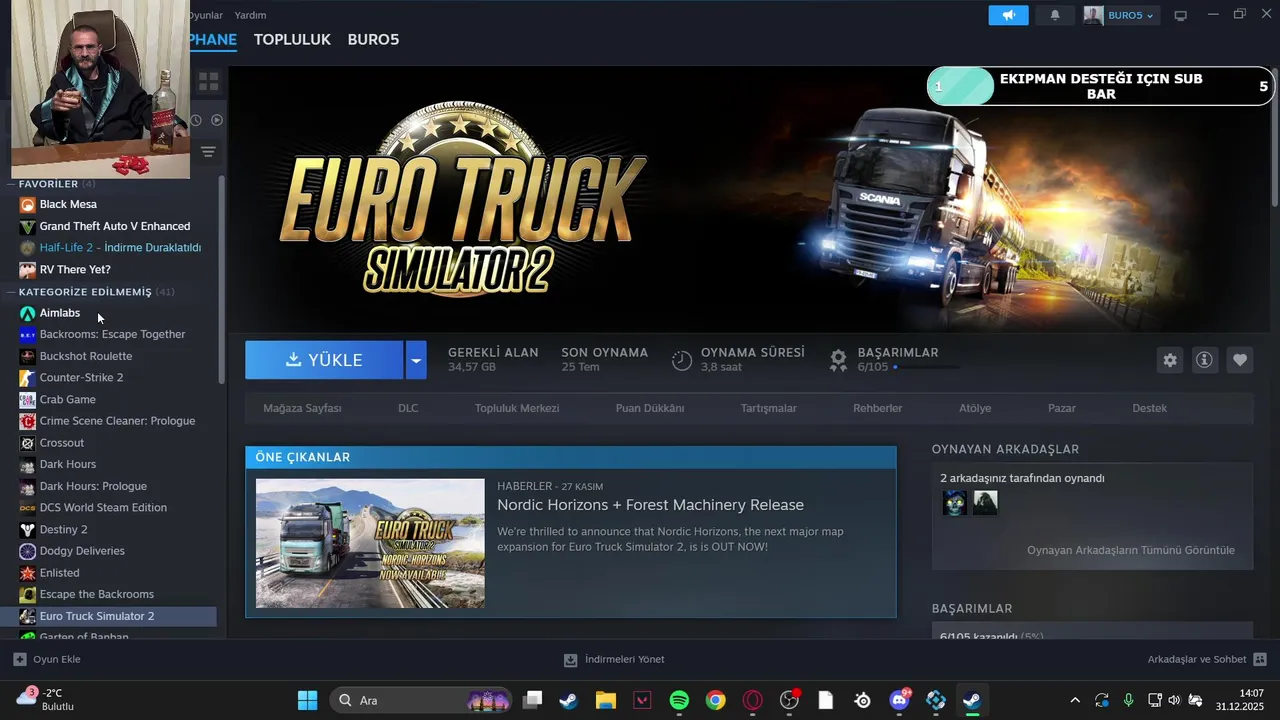
Task: Switch to Big Picture mode icon
Action: tap(1180, 15)
